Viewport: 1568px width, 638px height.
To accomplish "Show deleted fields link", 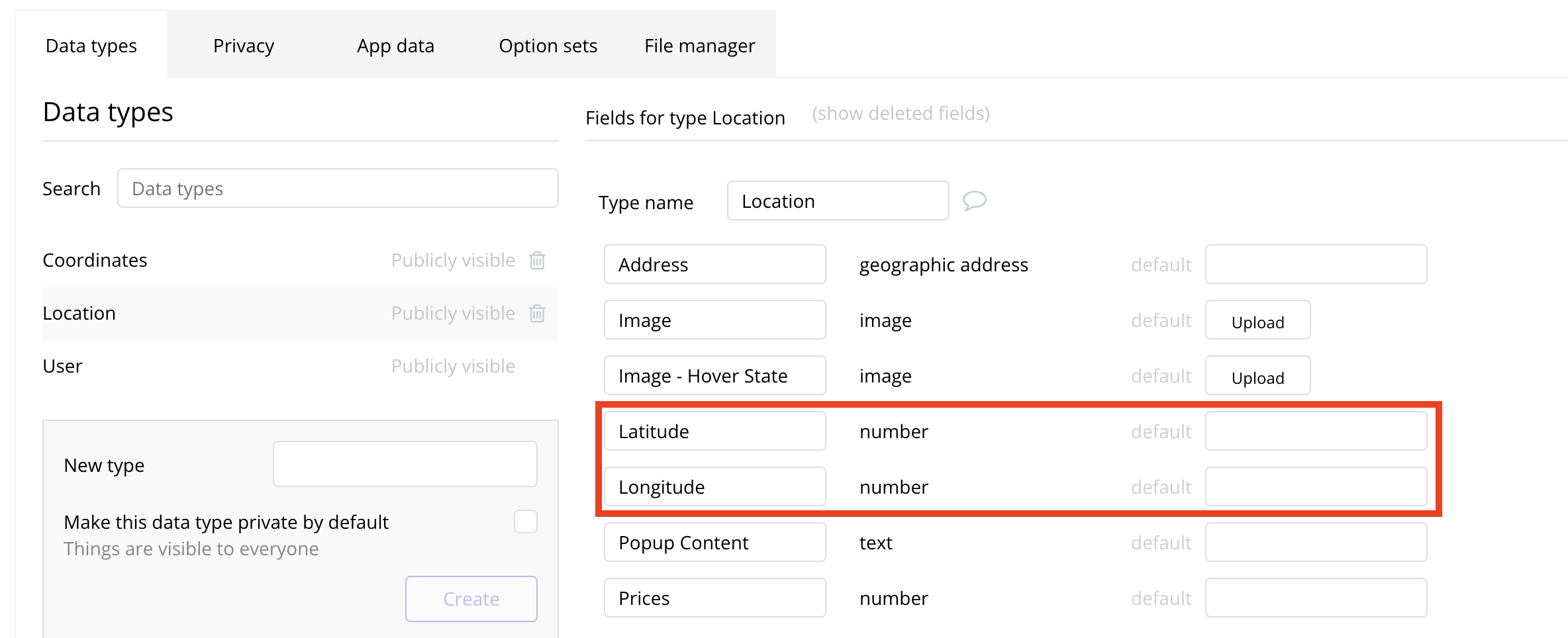I will (901, 114).
